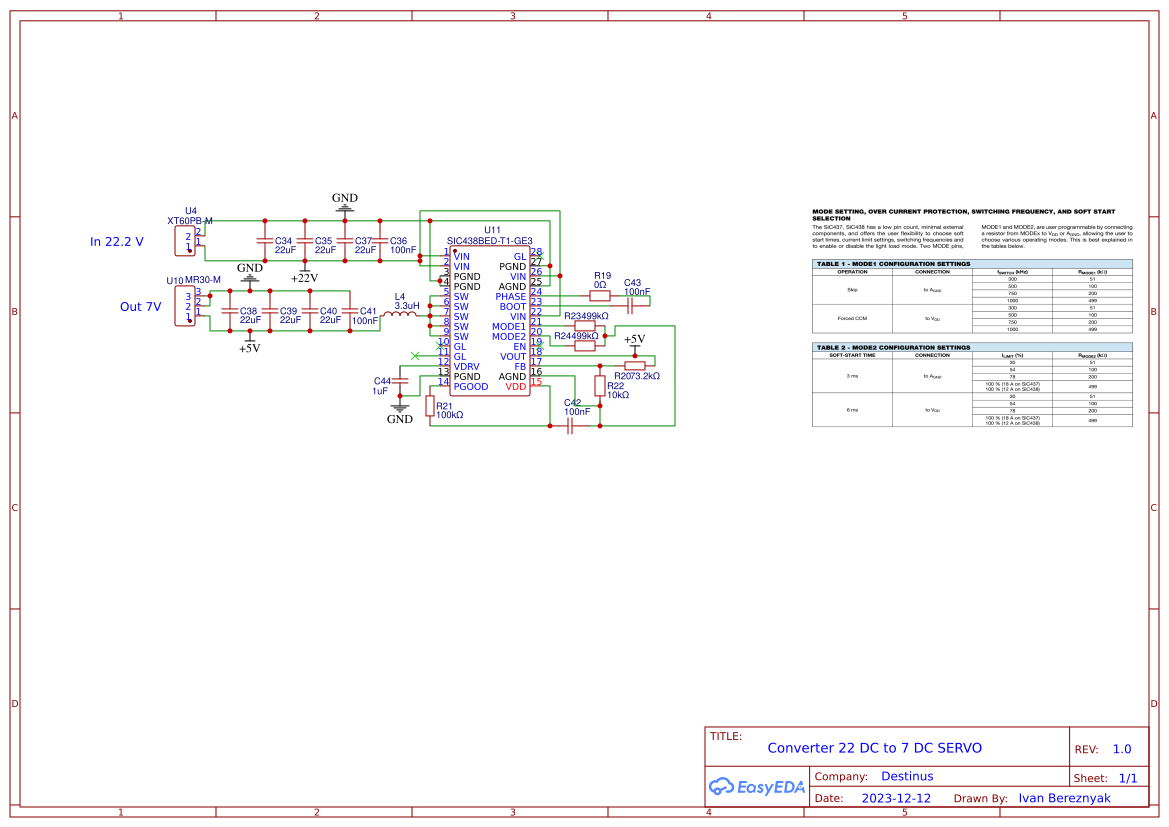Select the EasyEDA logo in title block
Viewport: 1169px width, 827px height.
(757, 787)
